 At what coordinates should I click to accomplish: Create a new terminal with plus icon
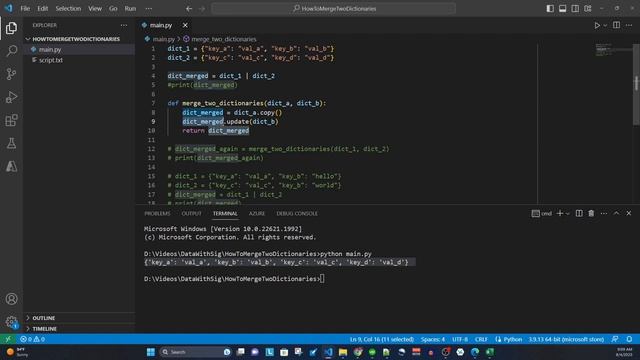[x=560, y=213]
